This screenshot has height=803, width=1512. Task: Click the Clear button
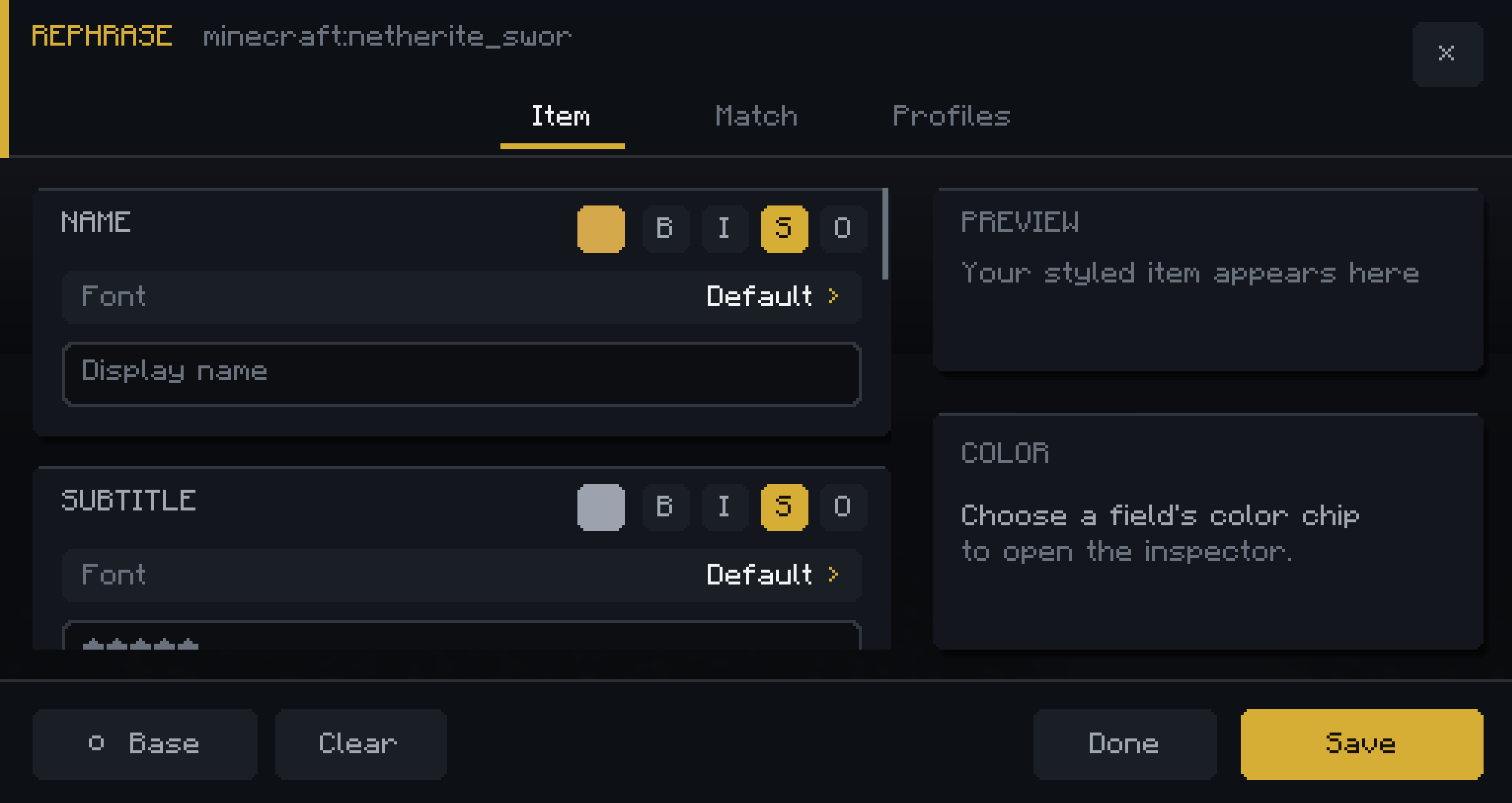361,744
